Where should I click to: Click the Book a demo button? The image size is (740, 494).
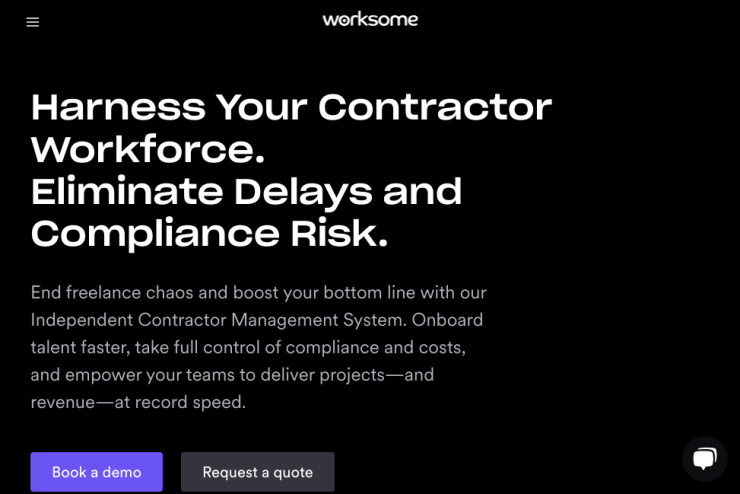coord(97,472)
